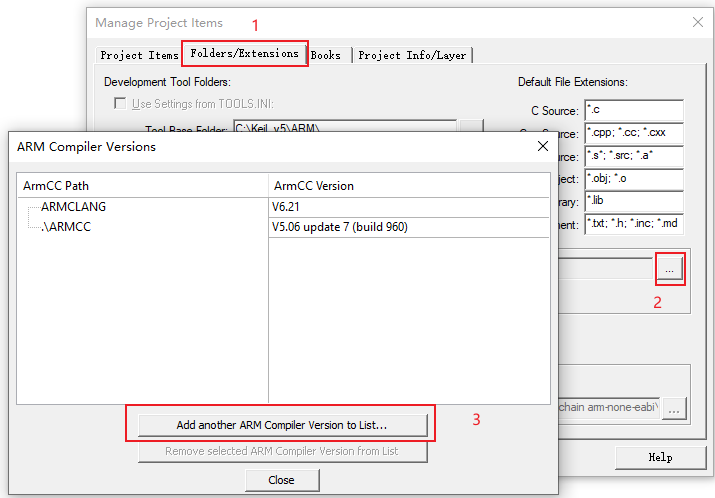The height and width of the screenshot is (498, 715).
Task: Go to Project Info/Layer tab
Action: point(412,55)
